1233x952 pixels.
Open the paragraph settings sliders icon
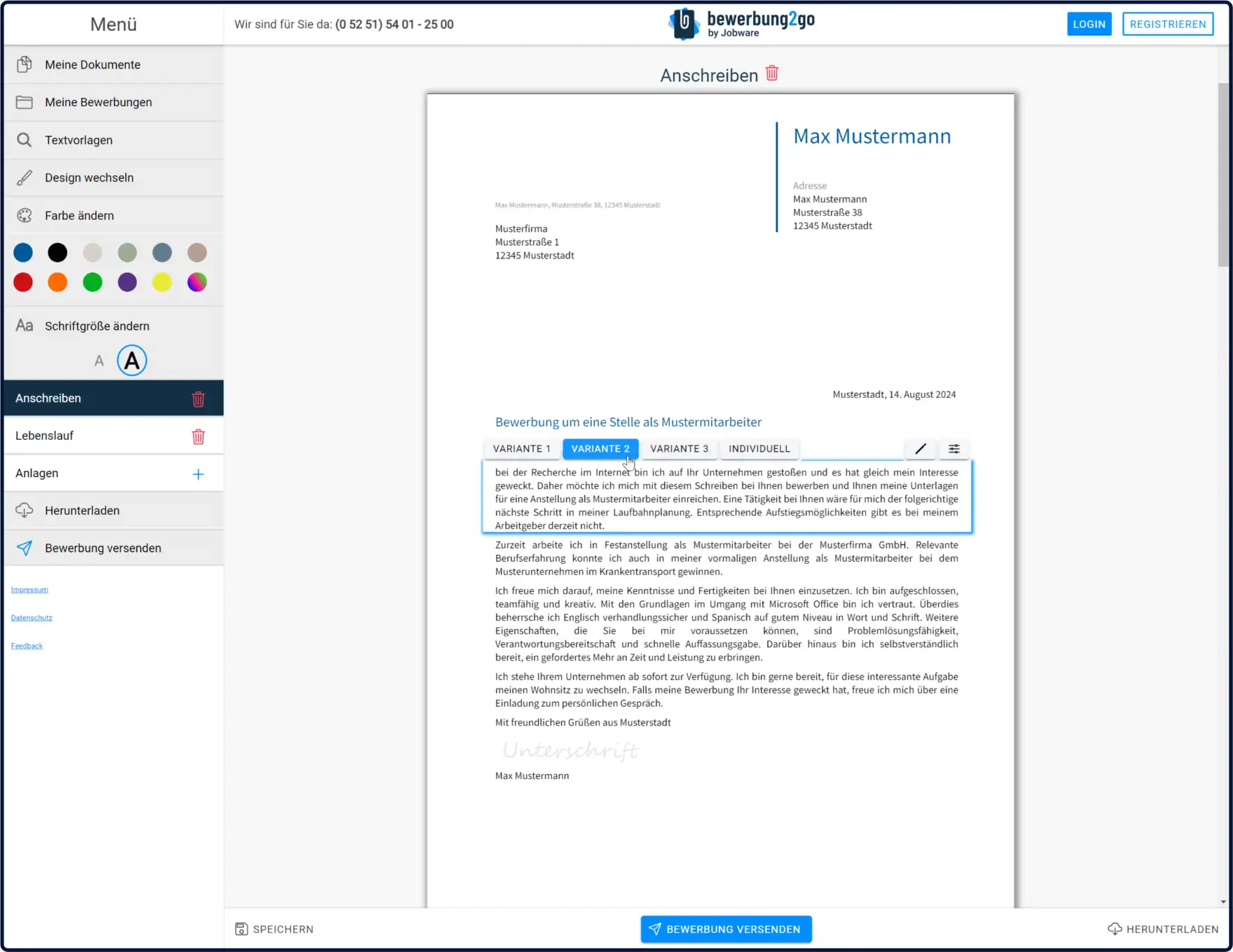[x=954, y=449]
